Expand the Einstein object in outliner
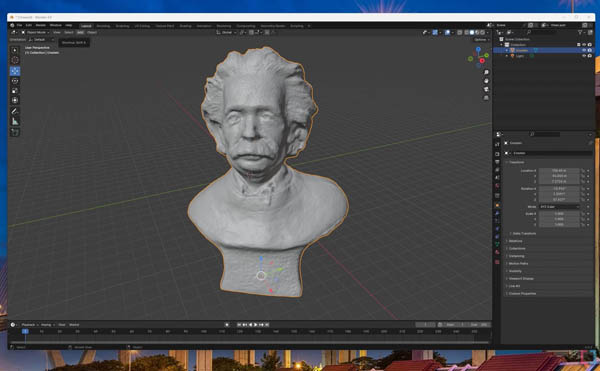 [x=507, y=50]
